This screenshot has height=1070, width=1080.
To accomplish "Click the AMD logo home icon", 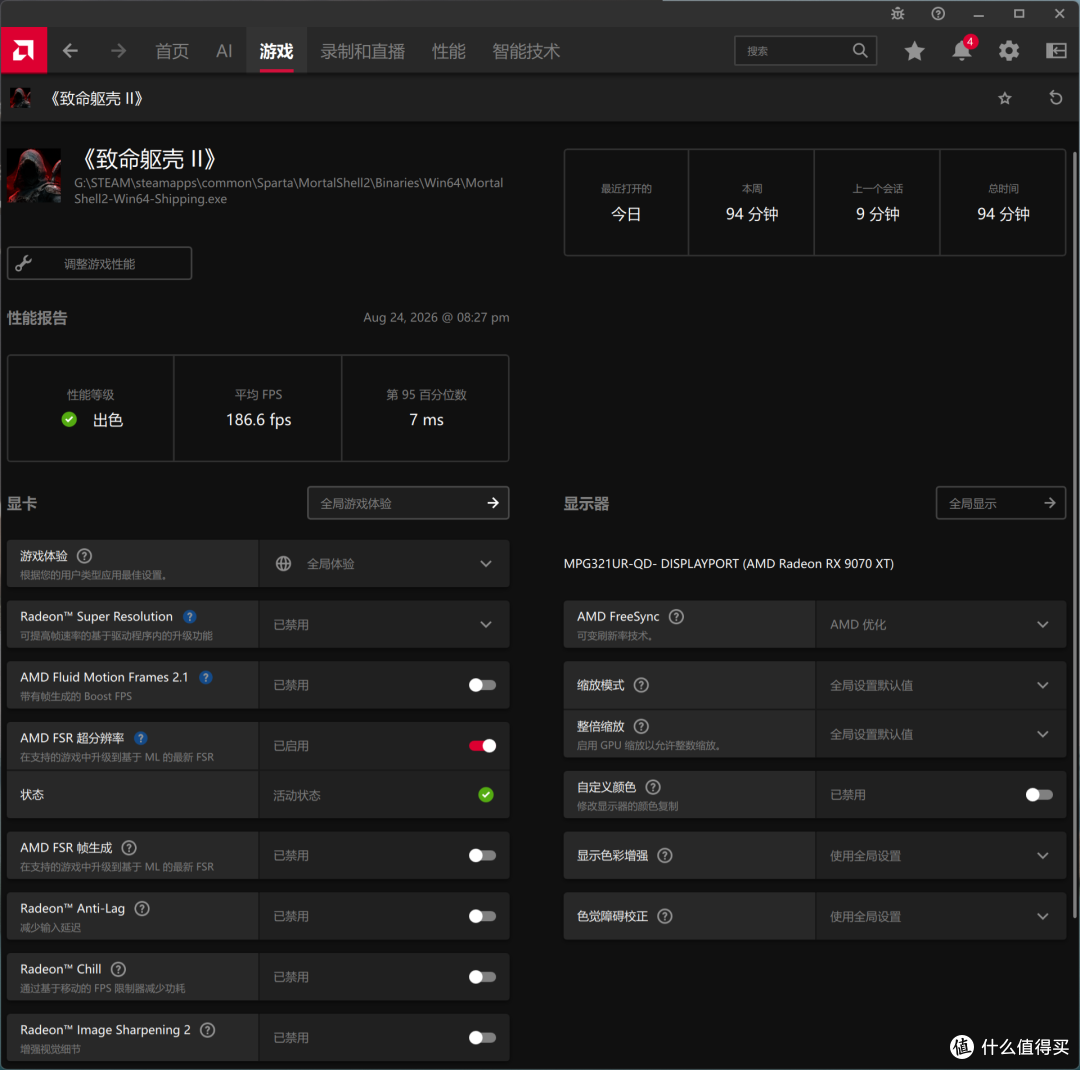I will (23, 50).
